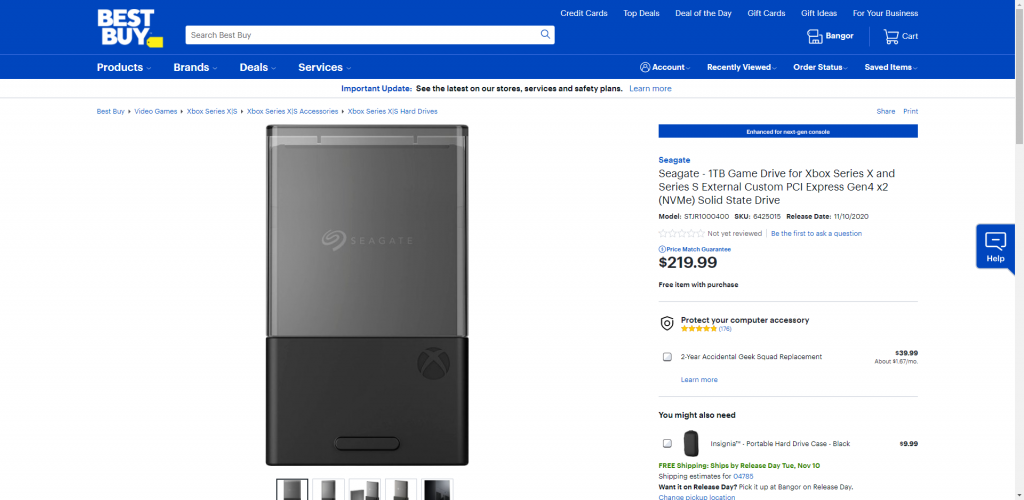1024x500 pixels.
Task: Check the 2-Year Accidental Geek Squad Replacement box
Action: point(667,357)
